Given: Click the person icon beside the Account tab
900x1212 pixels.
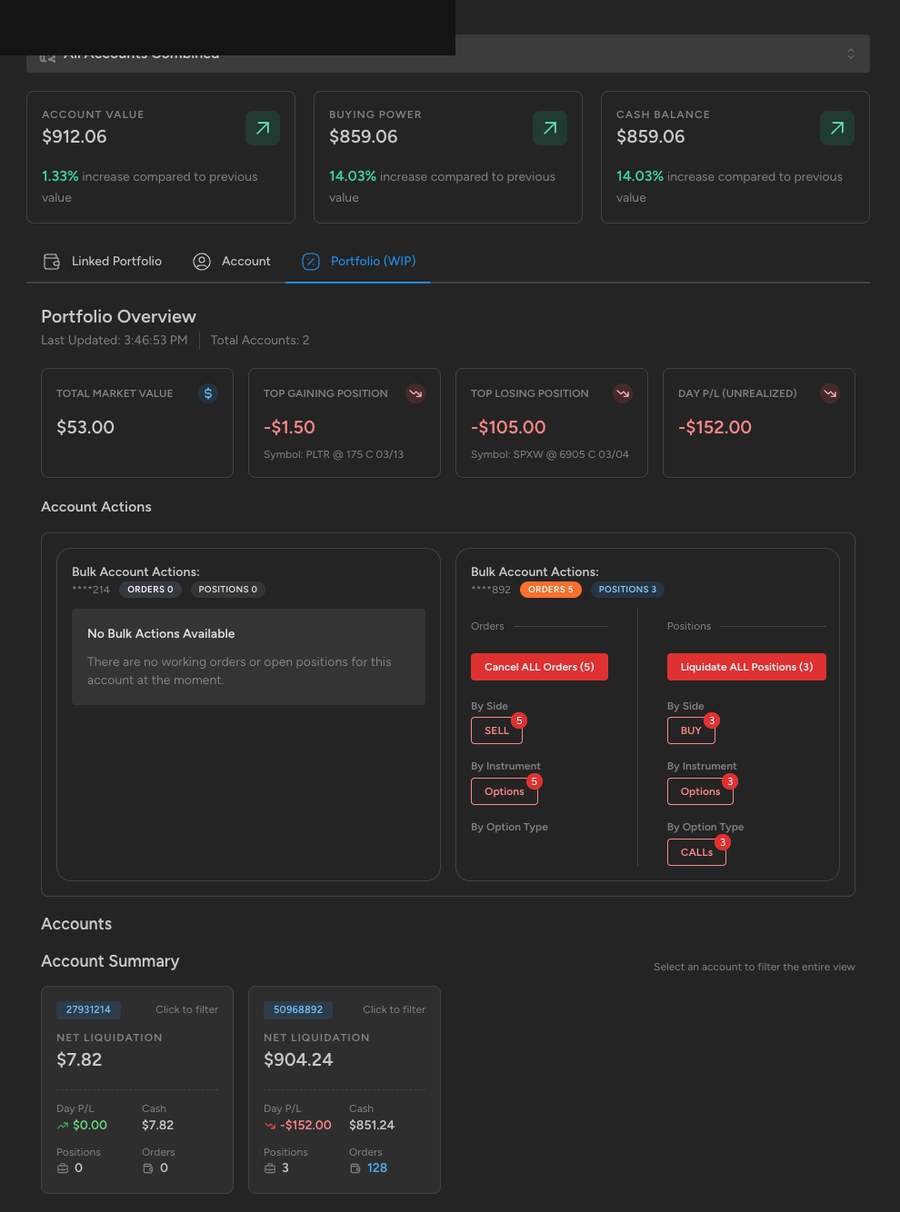Looking at the screenshot, I should click(x=202, y=261).
